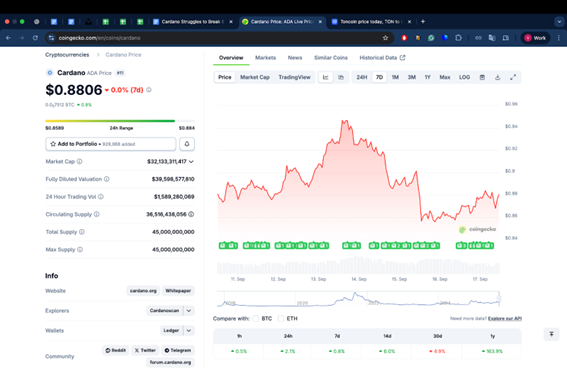This screenshot has width=567, height=368.
Task: Click the Fully Diluted Valuation info icon
Action: [107, 179]
